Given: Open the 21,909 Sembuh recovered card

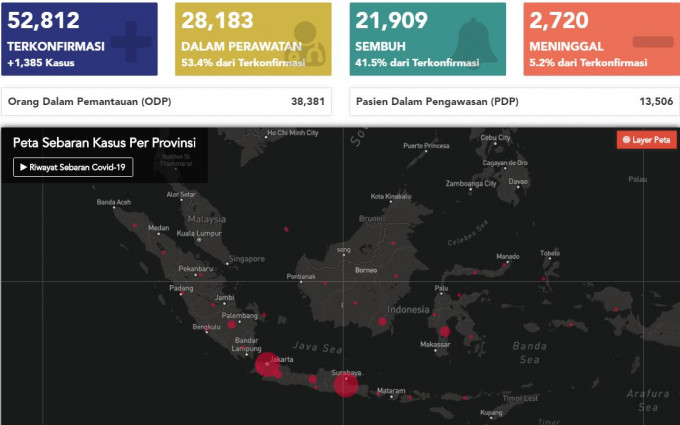Looking at the screenshot, I should point(428,39).
